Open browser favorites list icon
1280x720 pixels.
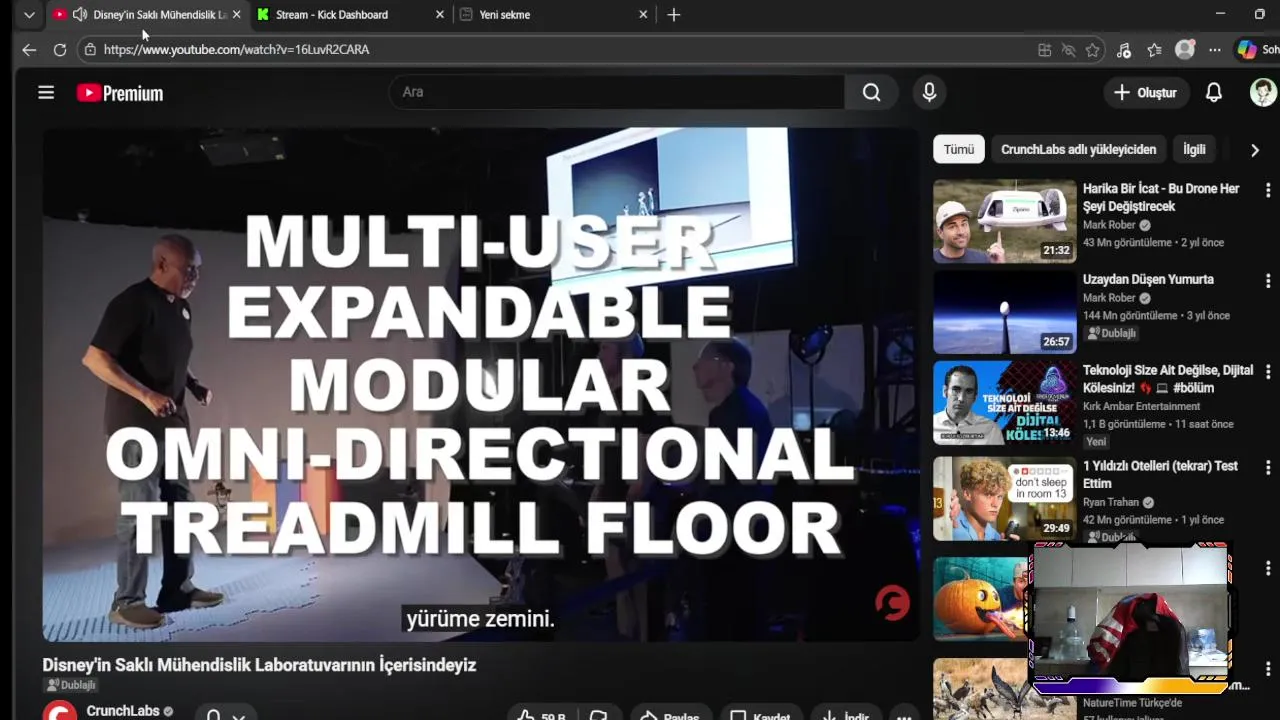(1155, 50)
